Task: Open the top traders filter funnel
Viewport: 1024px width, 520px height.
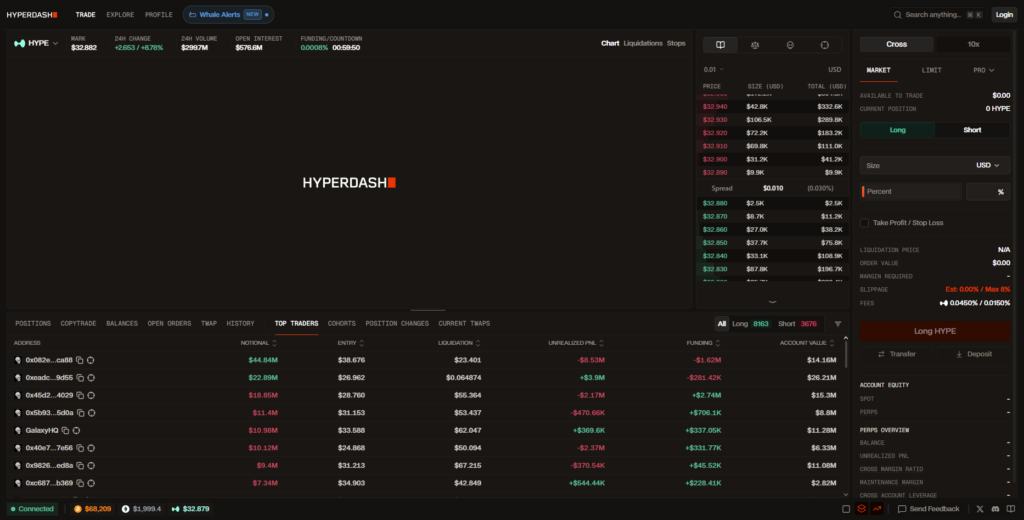Action: (838, 324)
